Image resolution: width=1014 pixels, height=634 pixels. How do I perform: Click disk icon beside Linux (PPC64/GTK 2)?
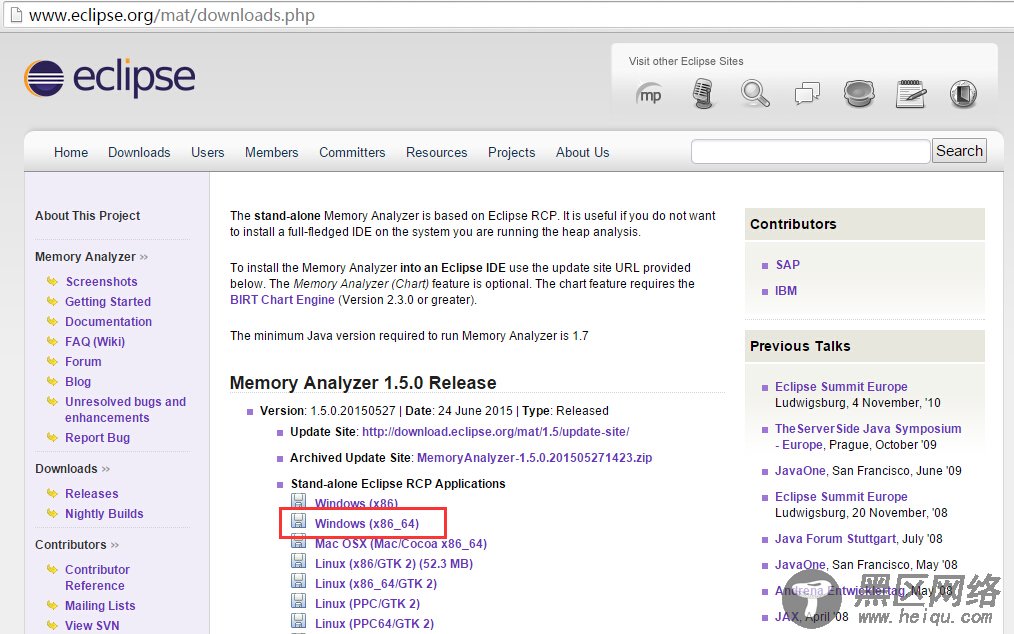[298, 621]
